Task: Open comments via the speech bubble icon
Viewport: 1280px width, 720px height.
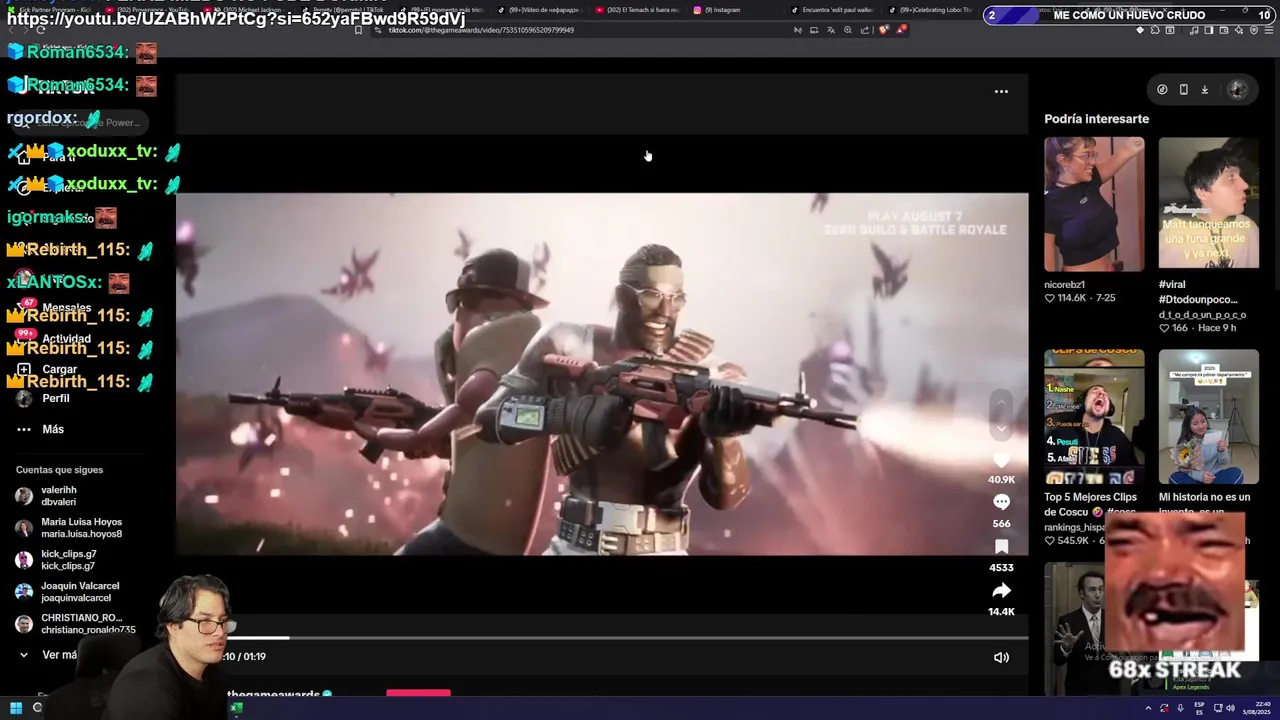Action: tap(1001, 502)
